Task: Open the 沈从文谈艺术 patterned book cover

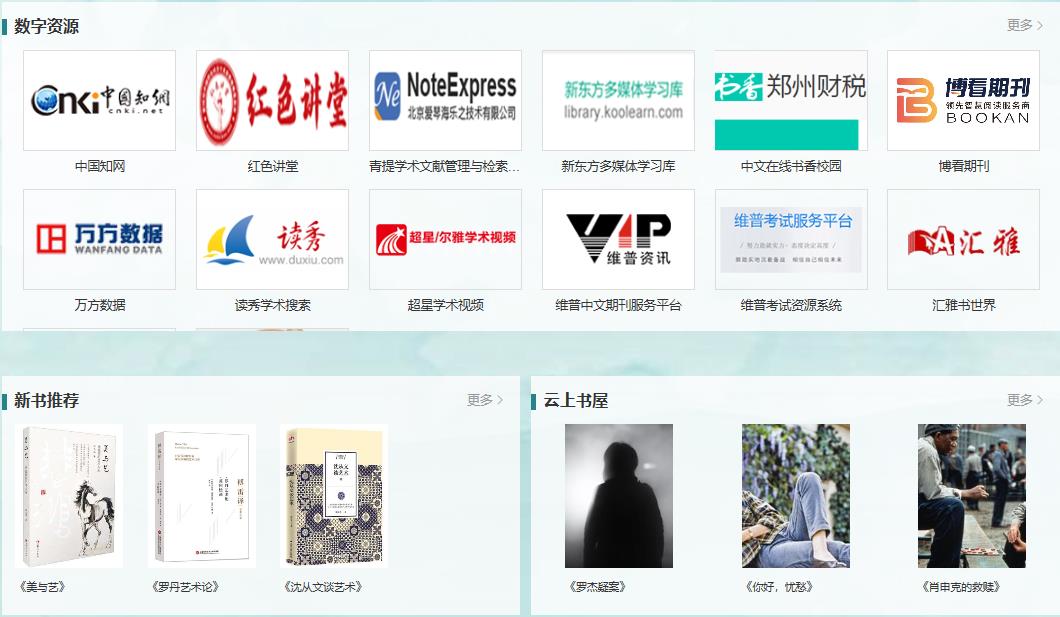Action: pos(334,496)
